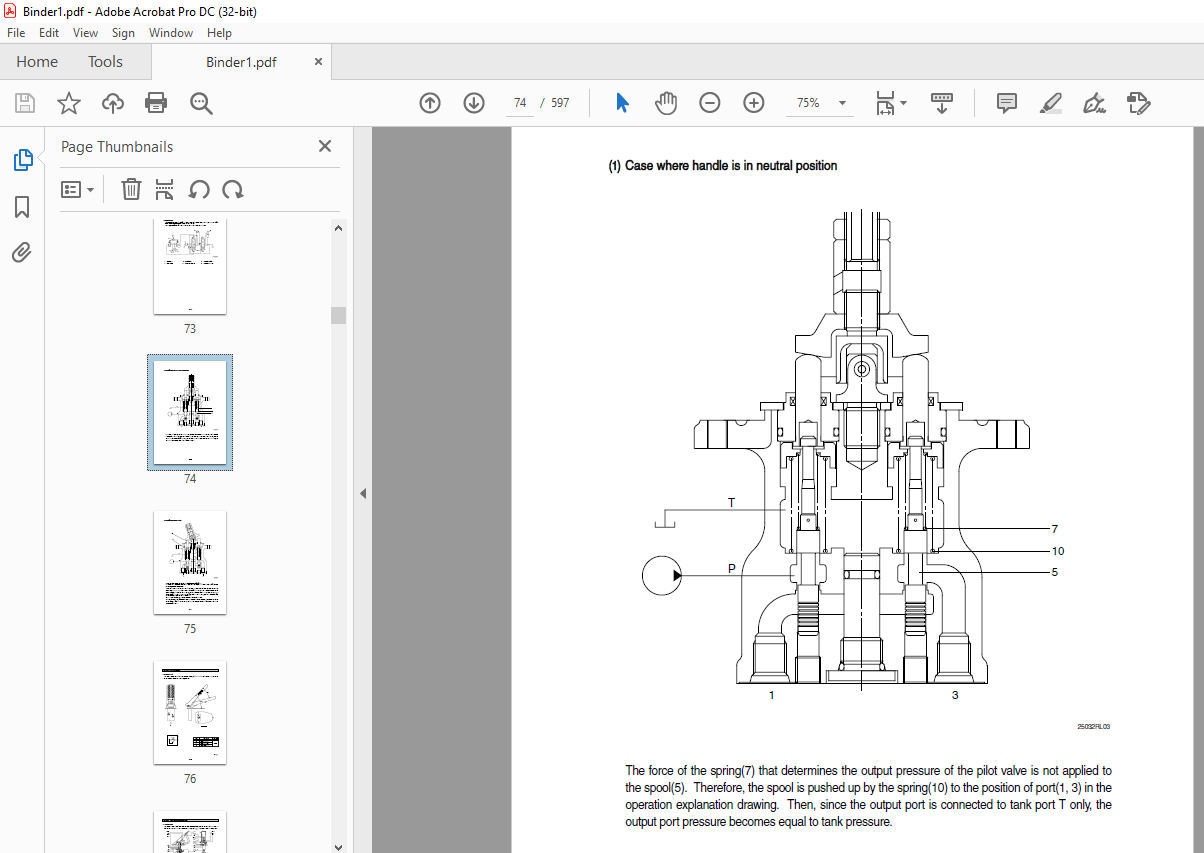Zoom in with the plus icon

tap(754, 103)
